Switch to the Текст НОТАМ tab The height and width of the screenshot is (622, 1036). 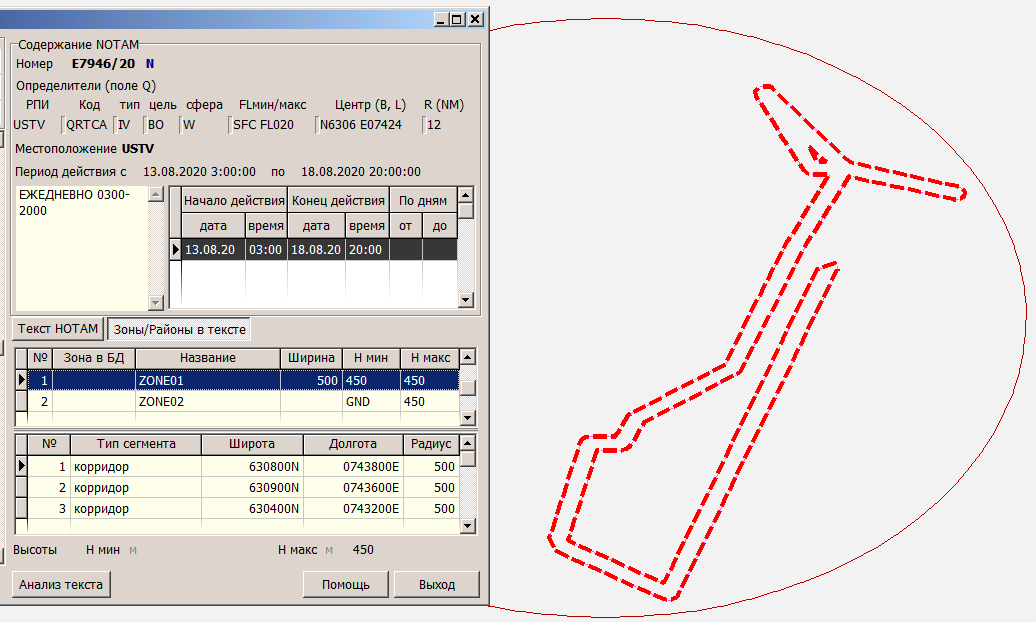[x=58, y=329]
